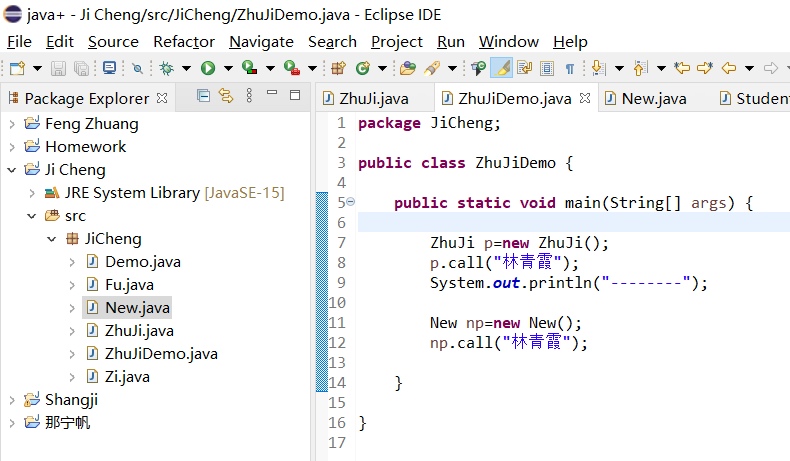Expand the Homework project
Viewport: 790px width, 461px height.
click(x=12, y=147)
